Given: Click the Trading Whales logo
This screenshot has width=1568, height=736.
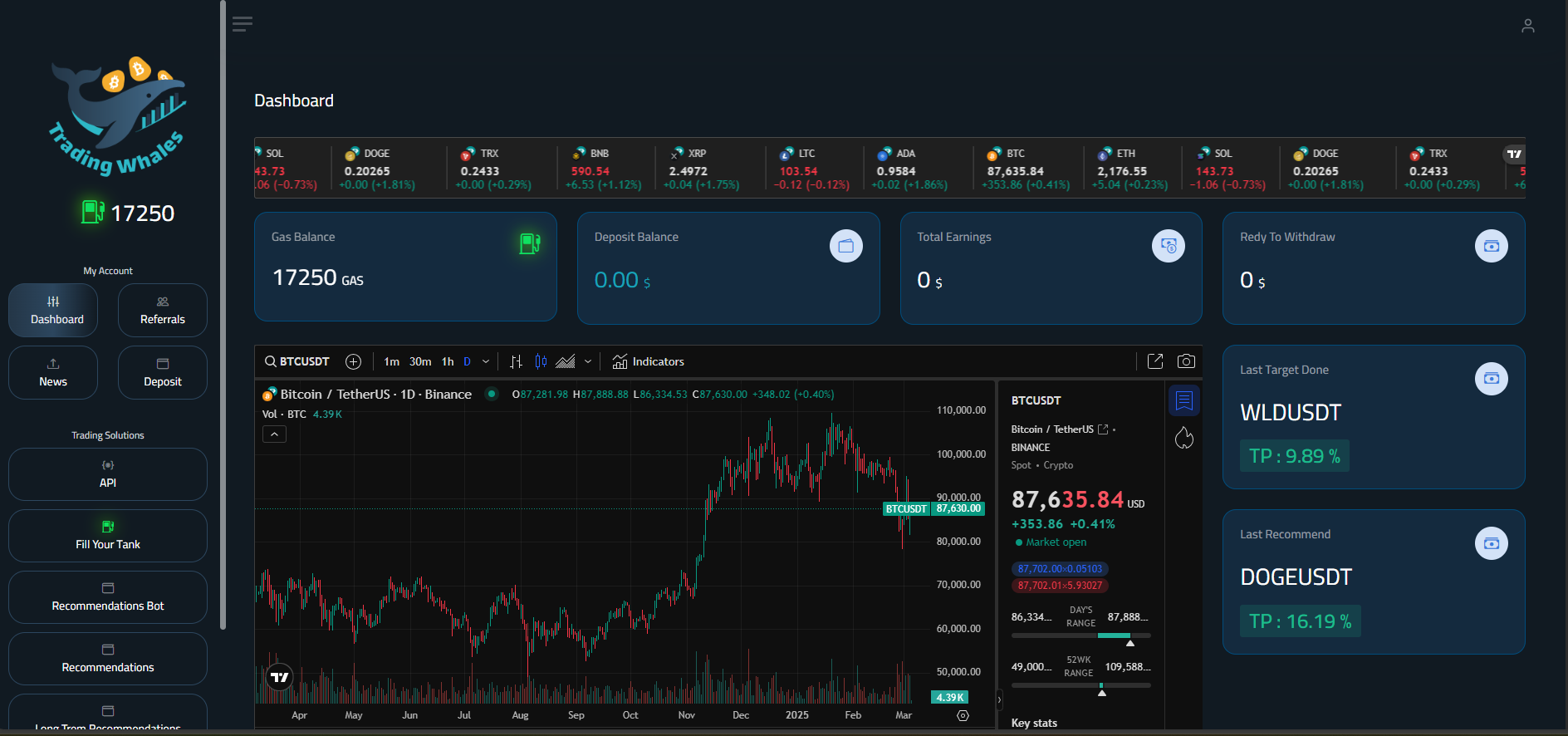Looking at the screenshot, I should (117, 115).
